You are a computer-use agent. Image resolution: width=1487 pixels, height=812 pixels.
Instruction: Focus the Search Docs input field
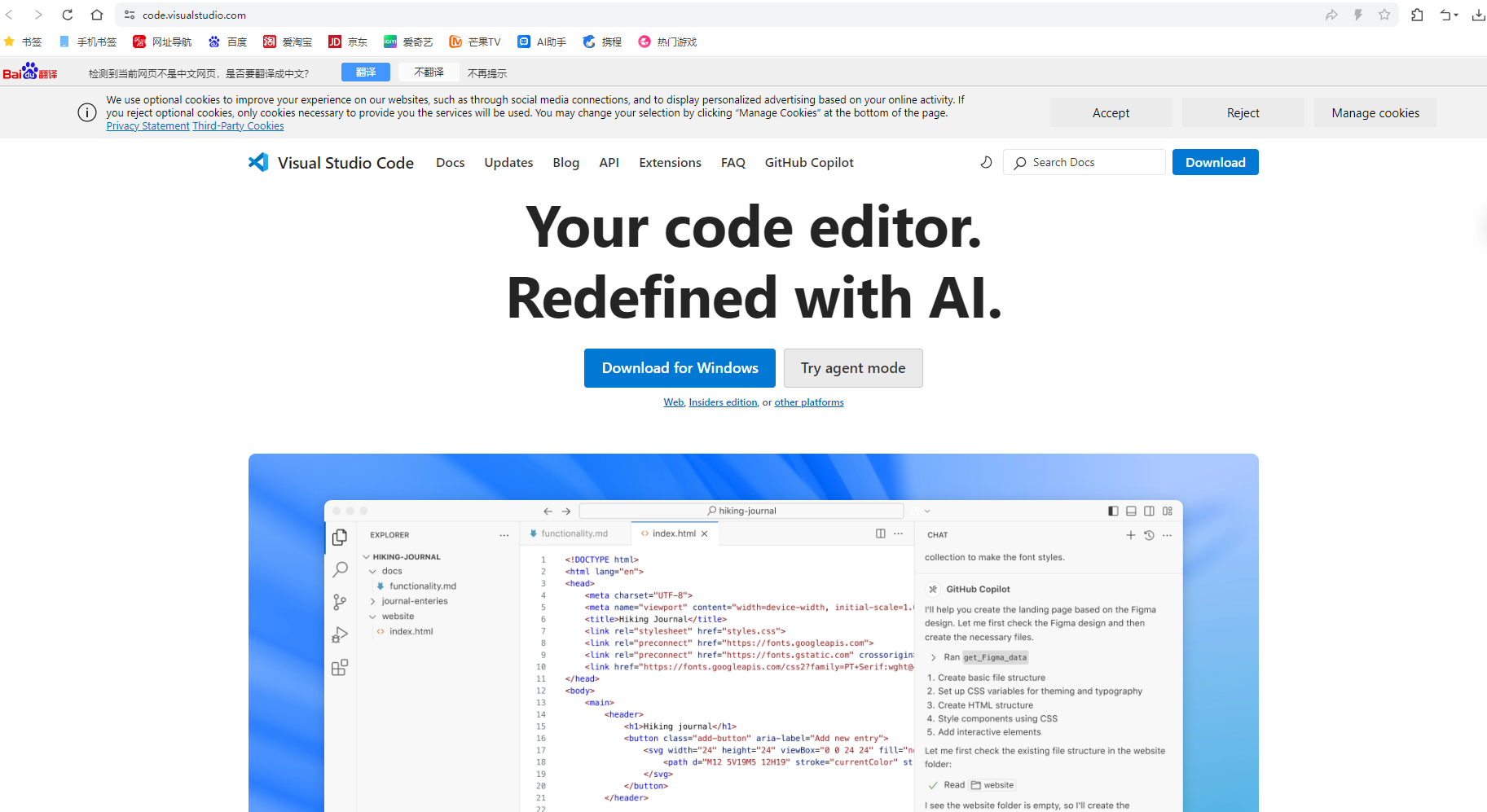(x=1084, y=162)
